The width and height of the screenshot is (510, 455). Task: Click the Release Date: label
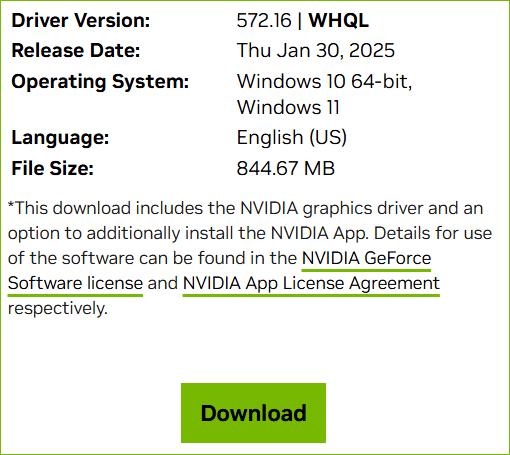coord(76,51)
